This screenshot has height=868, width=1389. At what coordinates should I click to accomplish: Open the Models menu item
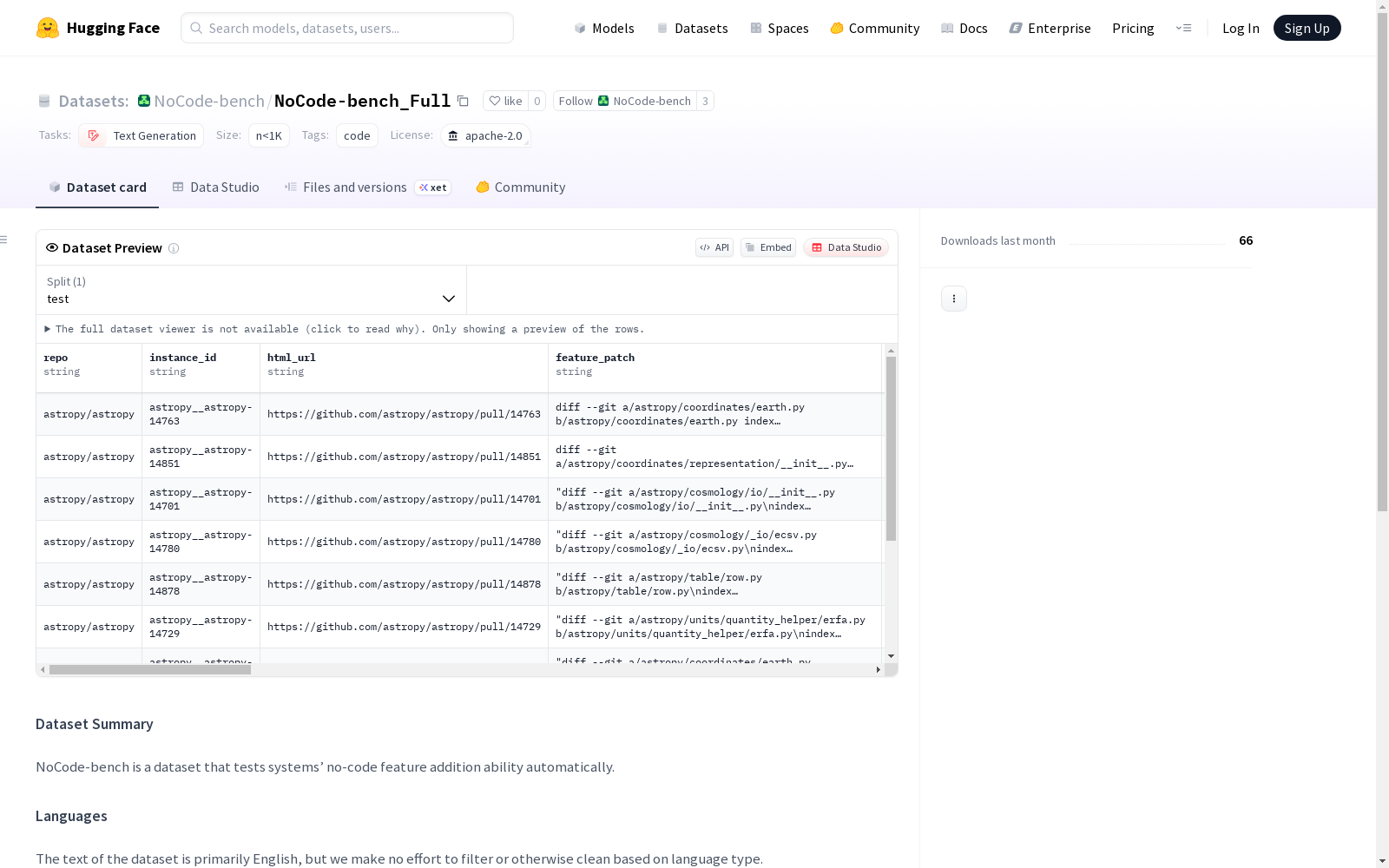pos(604,28)
